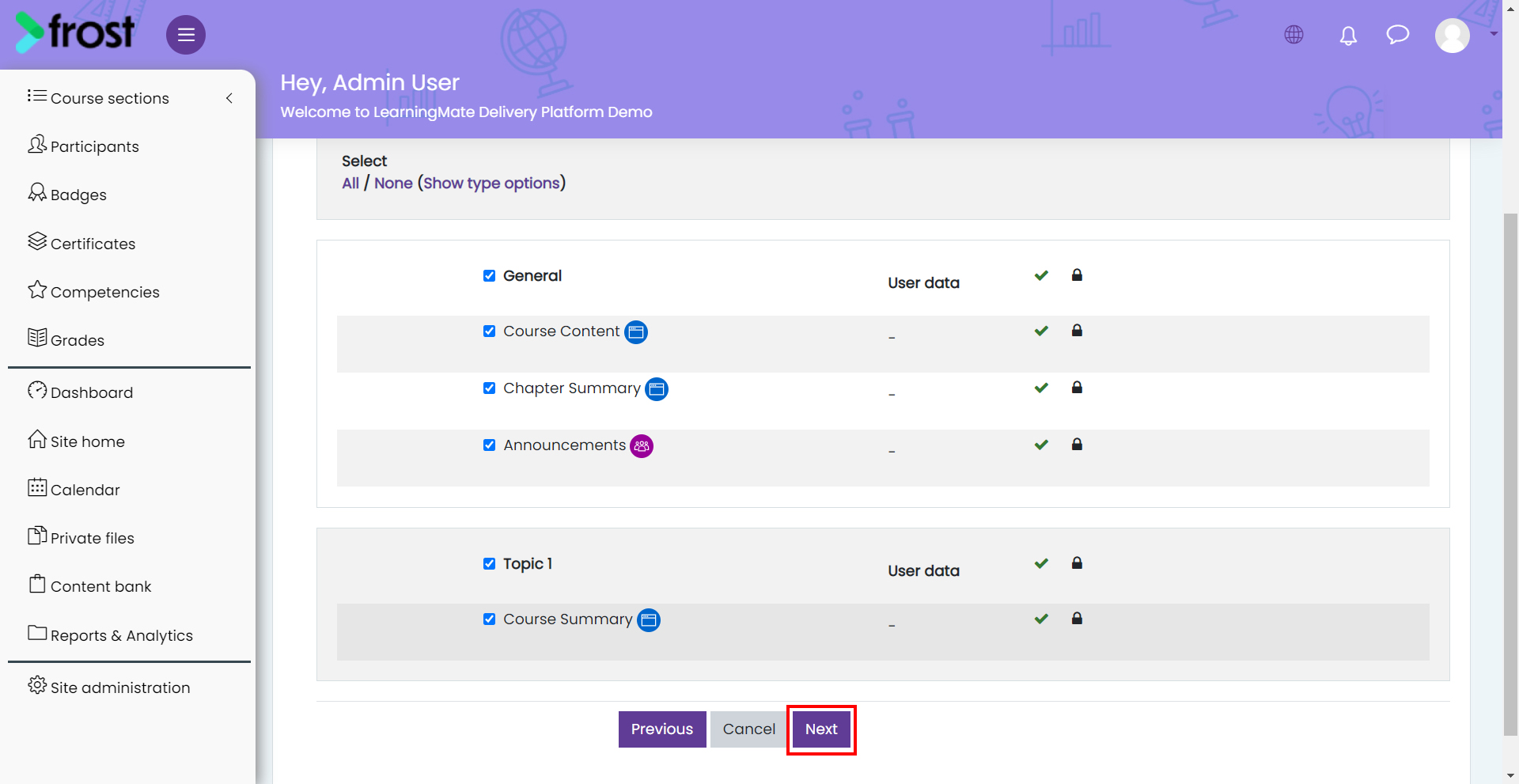Image resolution: width=1519 pixels, height=784 pixels.
Task: Click the page vertical scrollbar
Action: [1510, 475]
